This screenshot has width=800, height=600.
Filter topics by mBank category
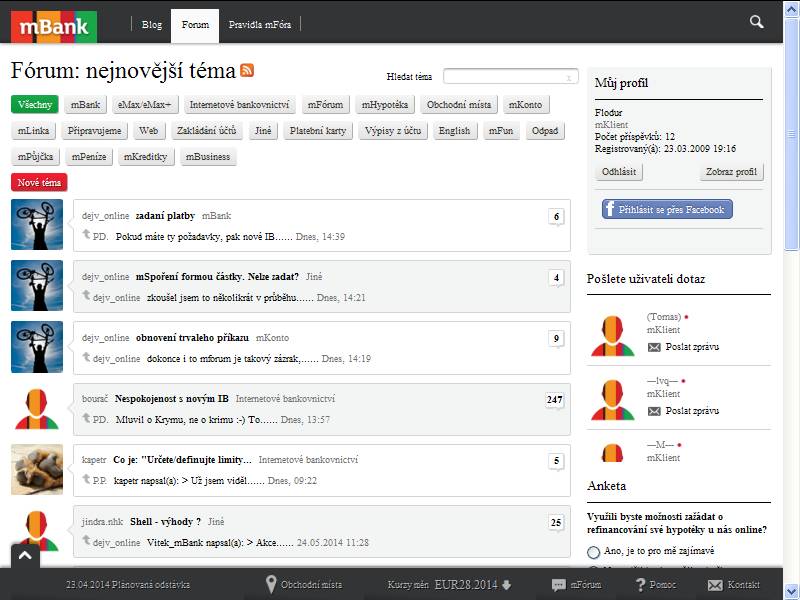[85, 105]
